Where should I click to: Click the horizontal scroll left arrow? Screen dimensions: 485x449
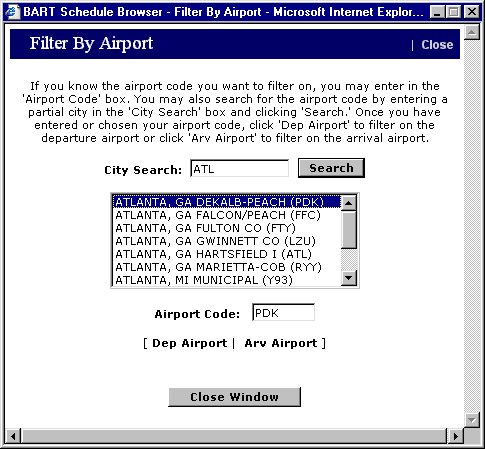tap(13, 436)
